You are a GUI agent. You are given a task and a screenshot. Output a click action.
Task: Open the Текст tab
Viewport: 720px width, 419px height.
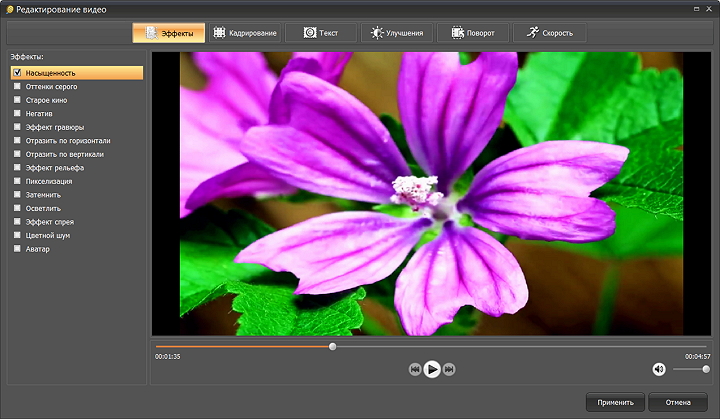click(x=321, y=33)
